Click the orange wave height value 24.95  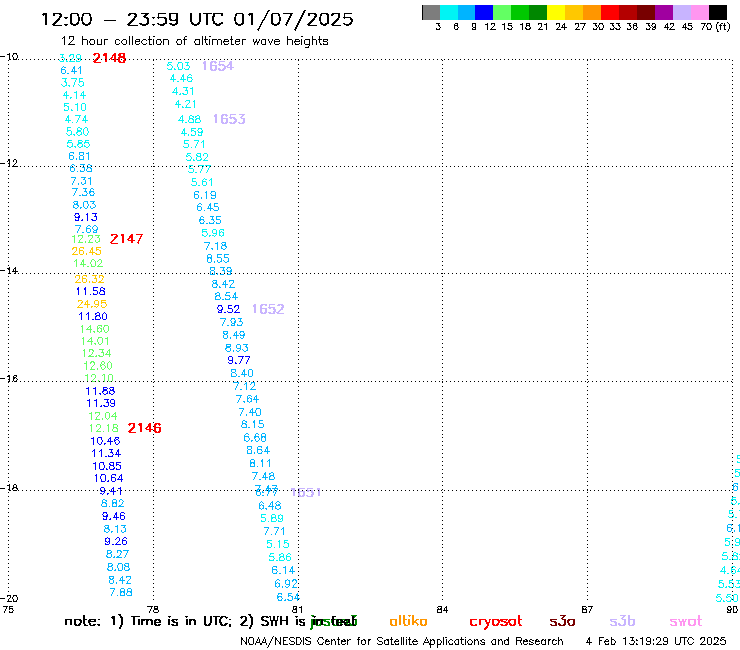click(92, 304)
